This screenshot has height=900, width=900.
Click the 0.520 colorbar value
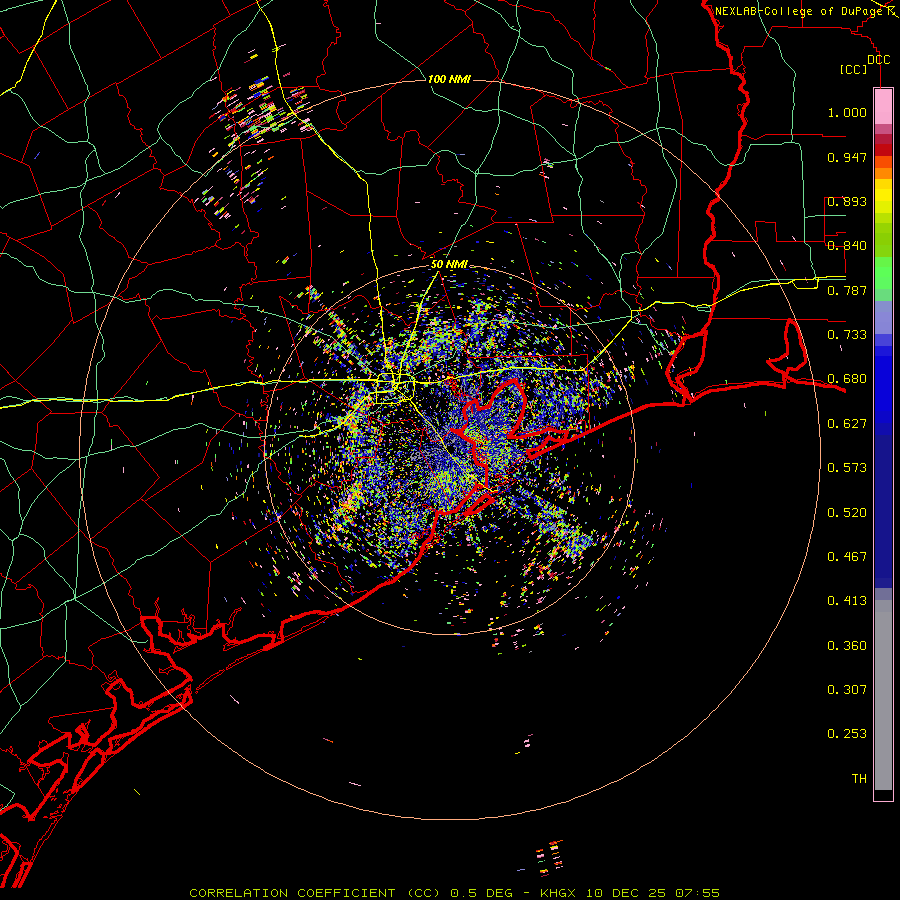(847, 513)
